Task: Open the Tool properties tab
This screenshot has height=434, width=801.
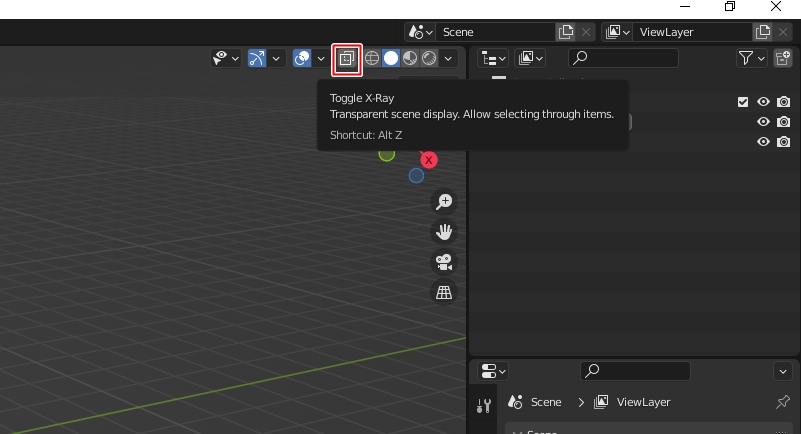Action: coord(483,406)
